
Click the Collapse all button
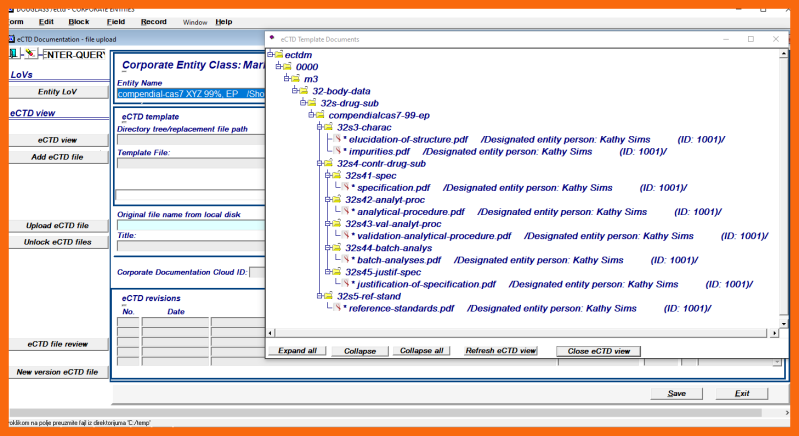(x=421, y=351)
